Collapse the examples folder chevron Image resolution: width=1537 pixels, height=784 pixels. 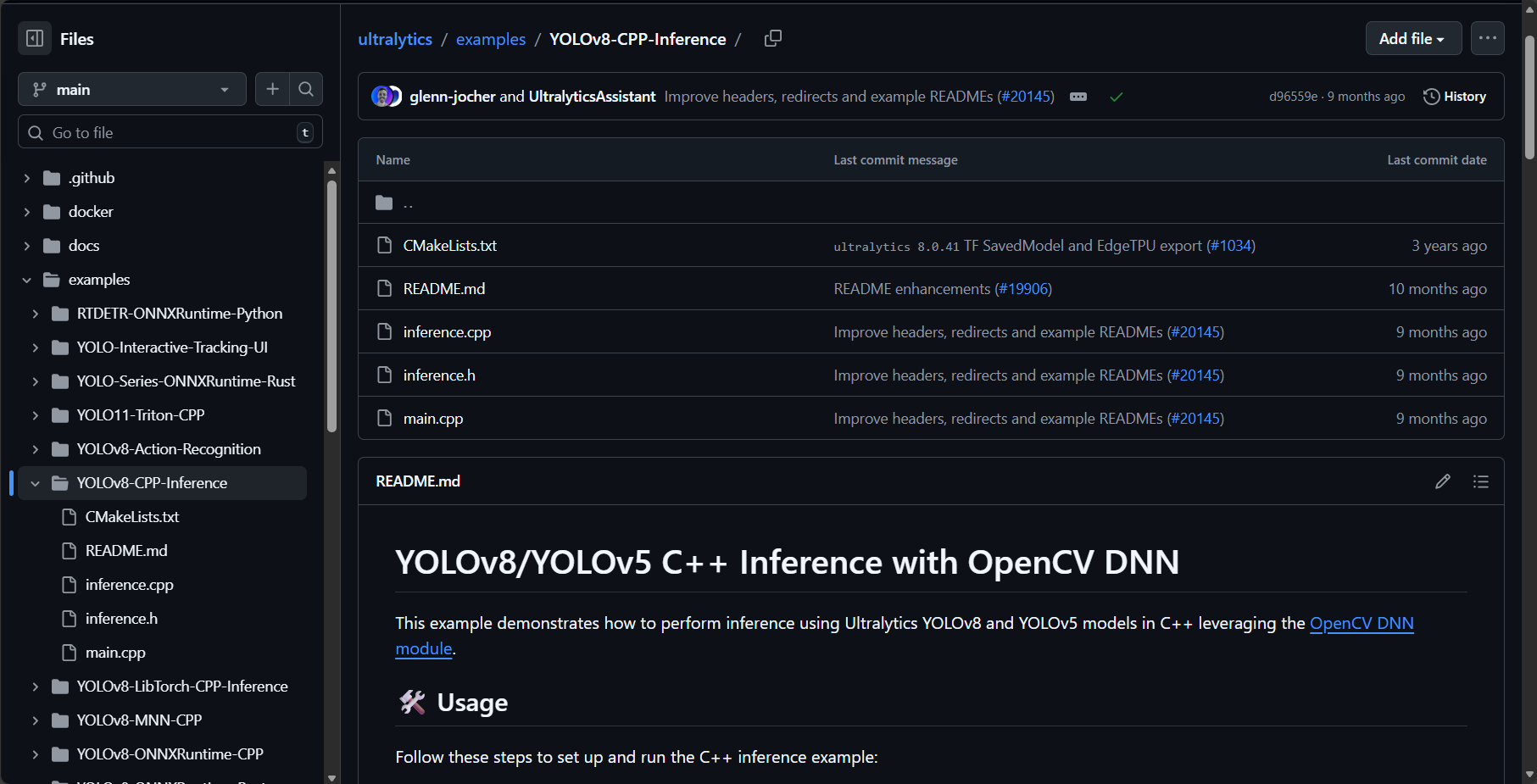pos(26,280)
